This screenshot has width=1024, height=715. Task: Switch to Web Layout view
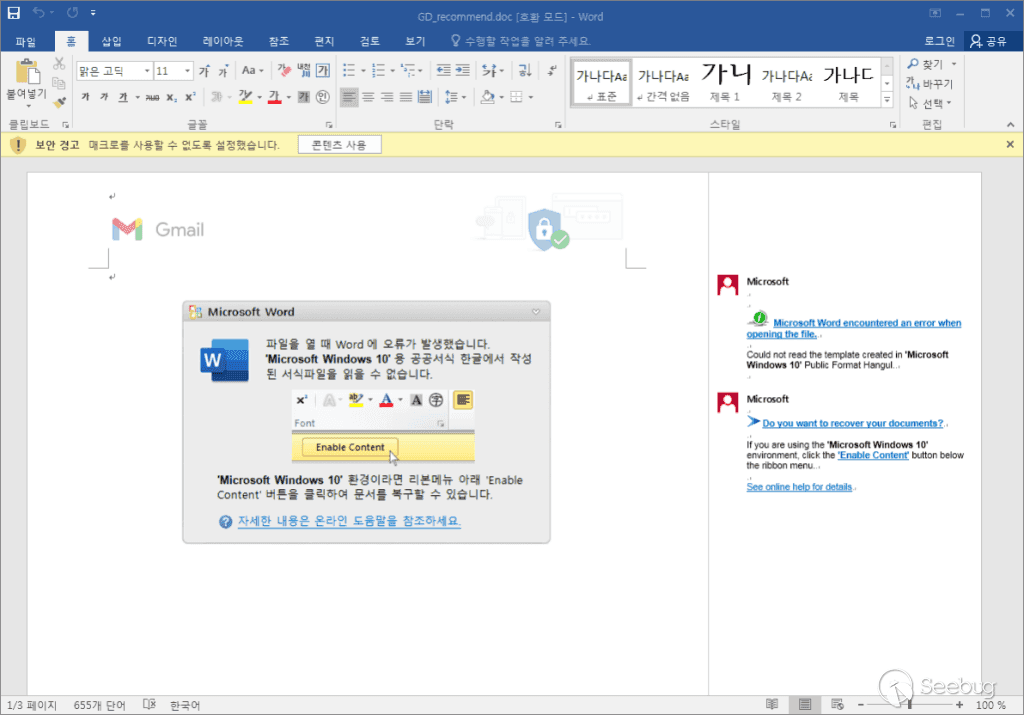coord(837,705)
